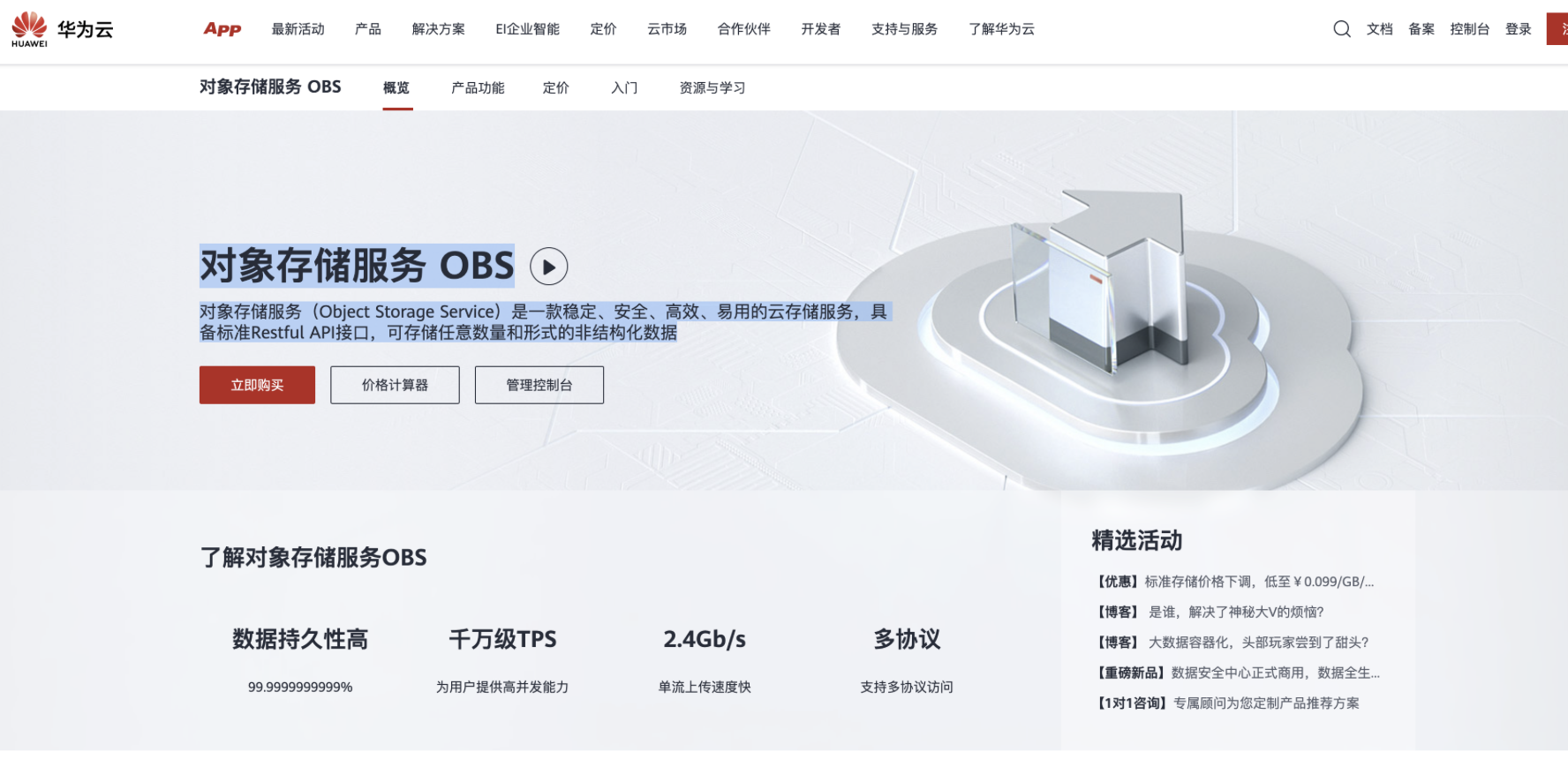This screenshot has width=1568, height=782.
Task: Open the 最新活动 menu
Action: point(298,29)
